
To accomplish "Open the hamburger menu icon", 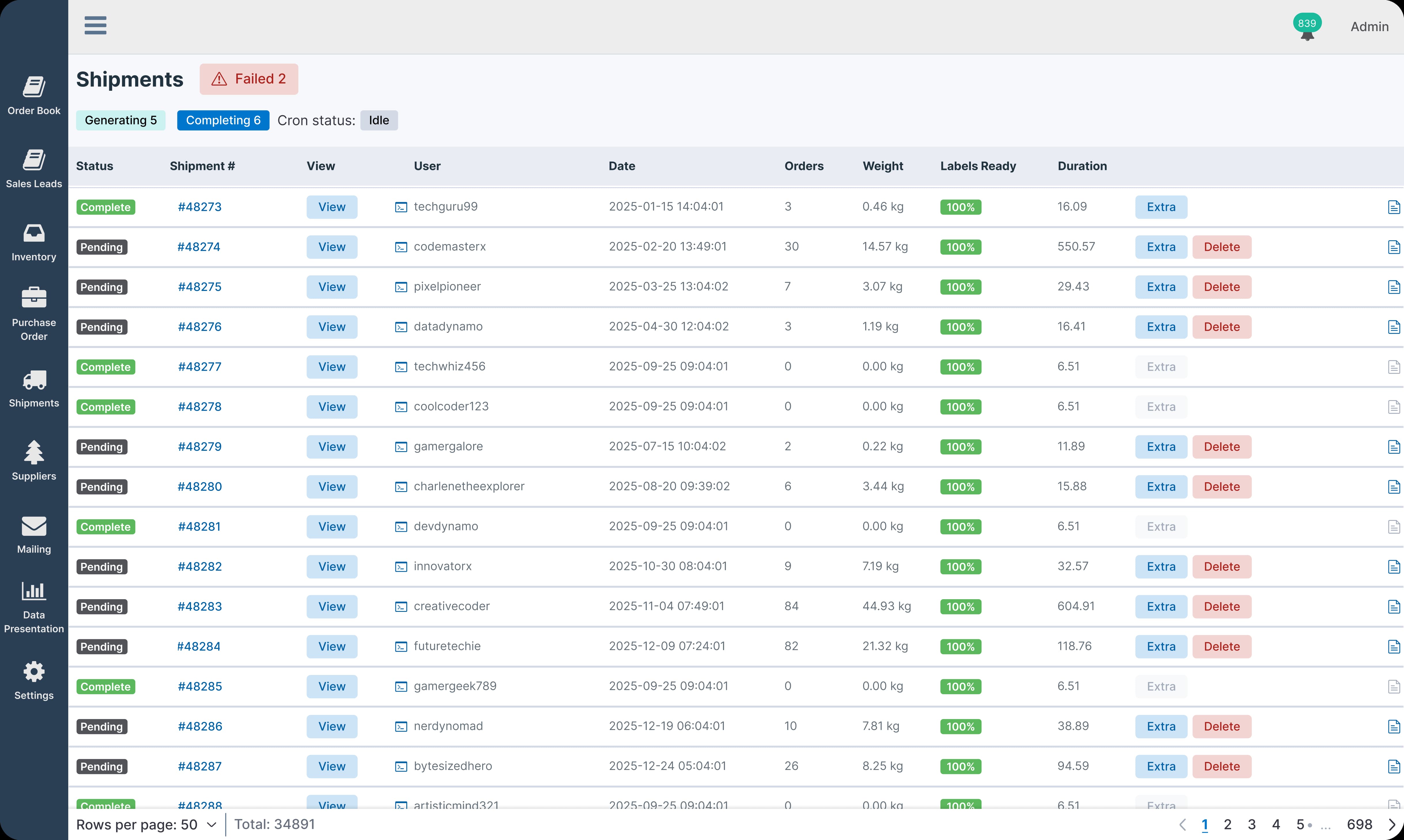I will click(95, 25).
